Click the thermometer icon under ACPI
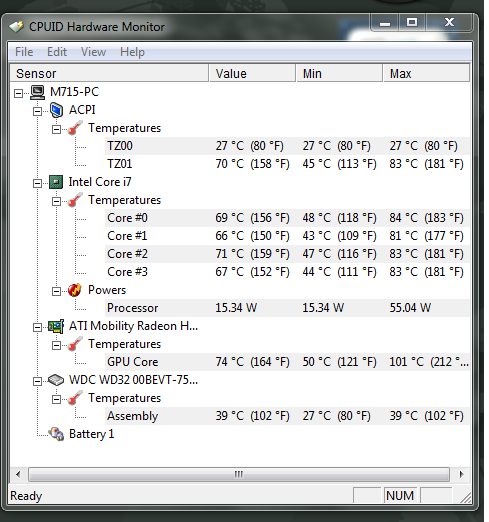 75,128
